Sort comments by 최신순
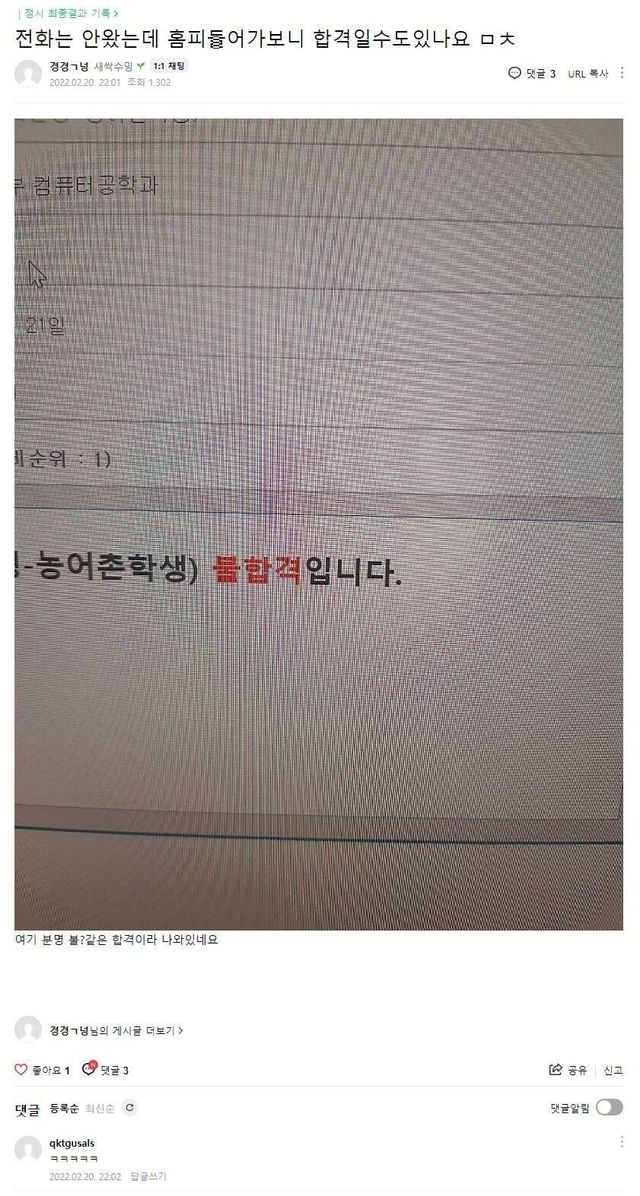640x1196 pixels. pos(99,1108)
